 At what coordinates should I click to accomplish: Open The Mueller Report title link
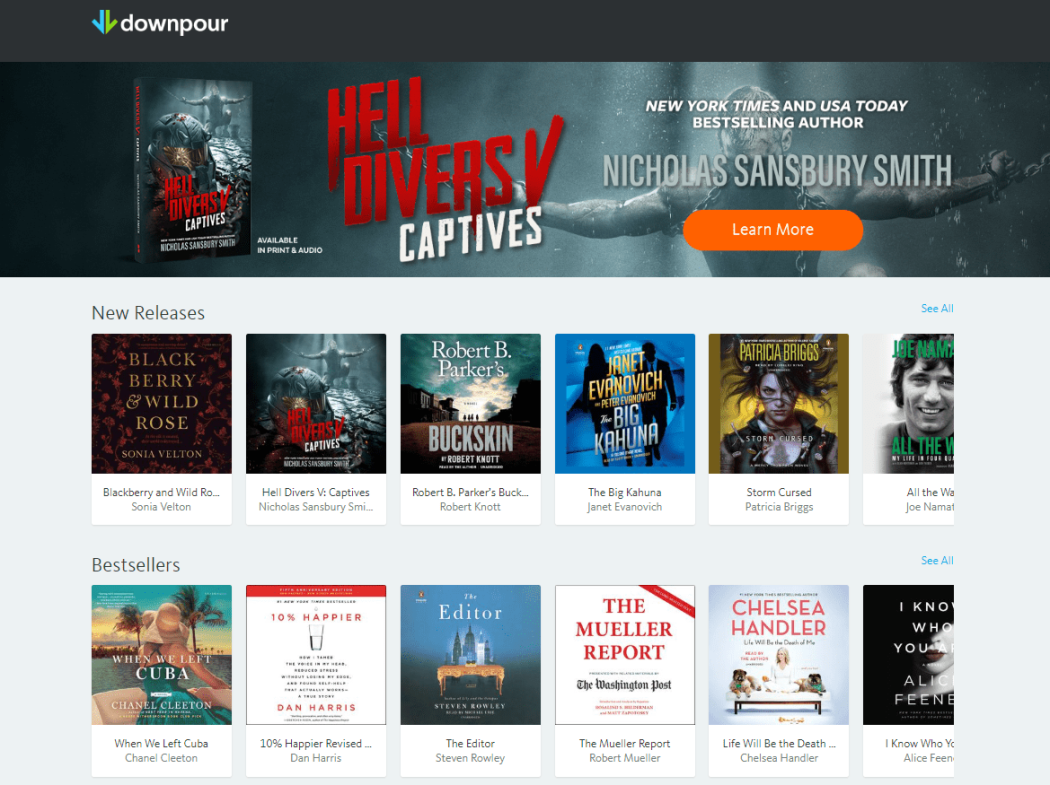click(625, 743)
